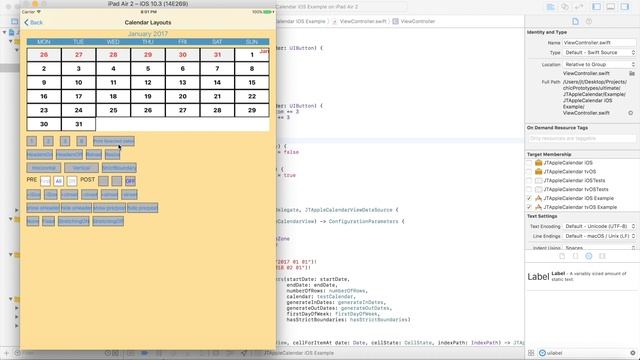Choose file location via folder icon

[x=632, y=73]
